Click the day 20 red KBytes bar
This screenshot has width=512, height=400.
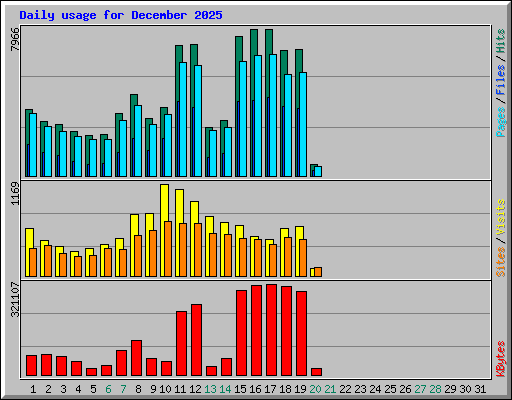pos(316,372)
